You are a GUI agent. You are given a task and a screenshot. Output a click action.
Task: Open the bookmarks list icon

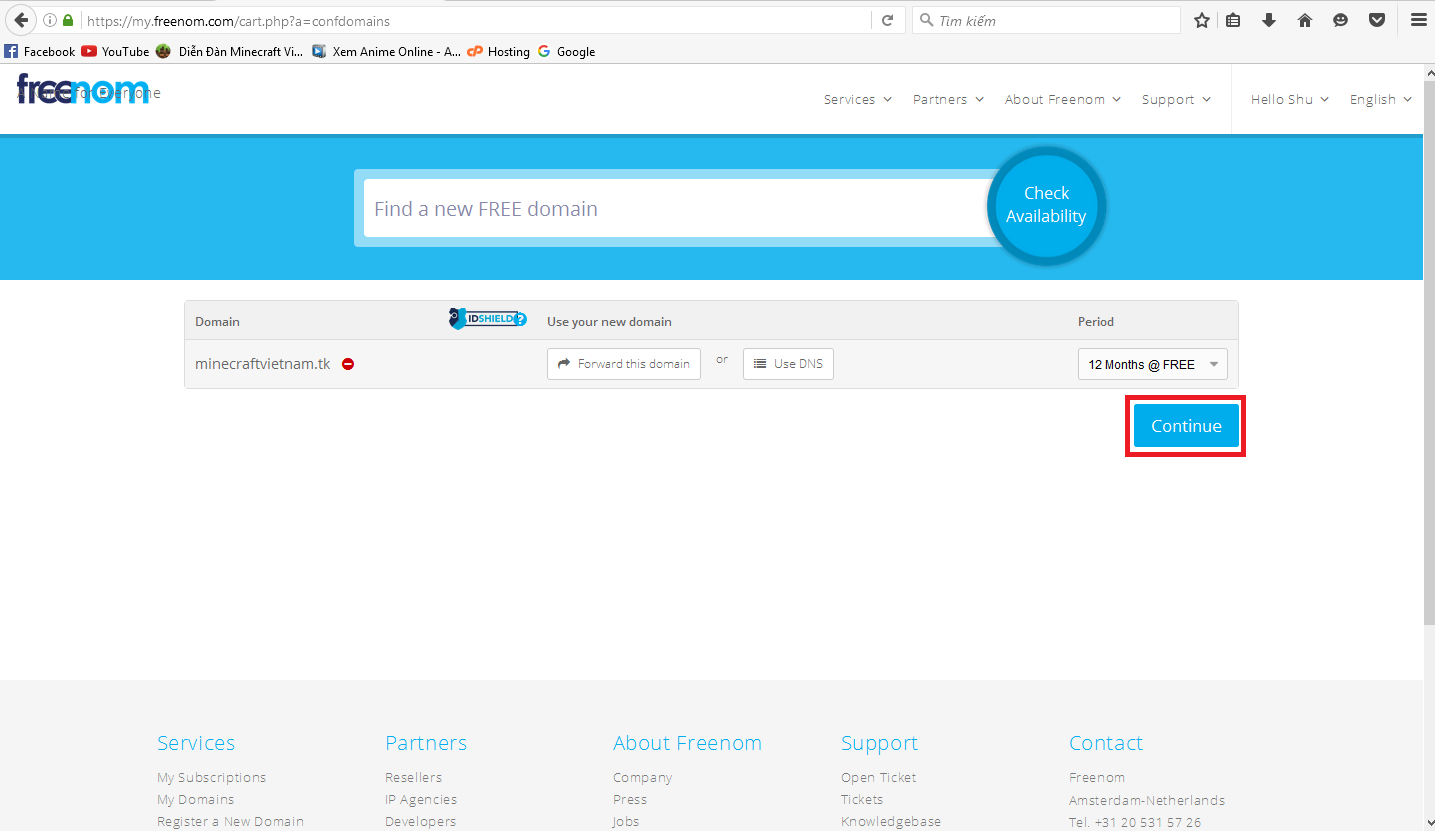(1233, 20)
